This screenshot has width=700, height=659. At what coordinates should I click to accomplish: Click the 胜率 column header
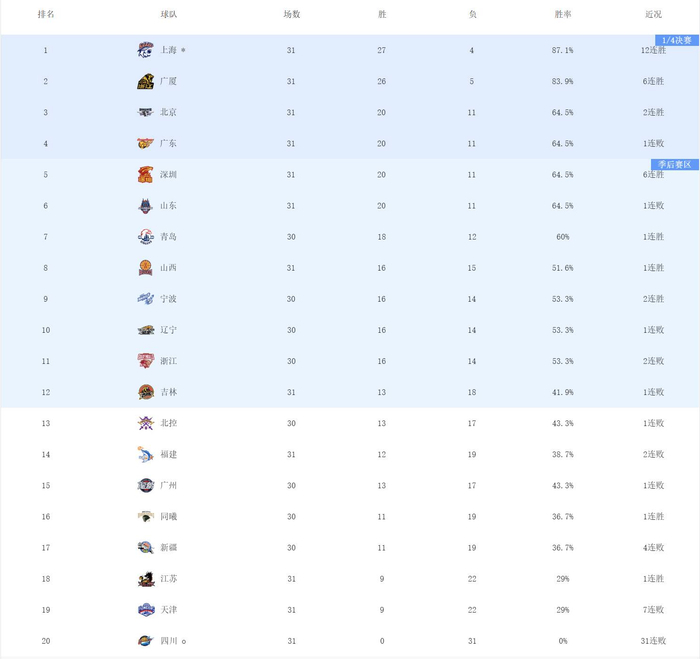[x=563, y=15]
